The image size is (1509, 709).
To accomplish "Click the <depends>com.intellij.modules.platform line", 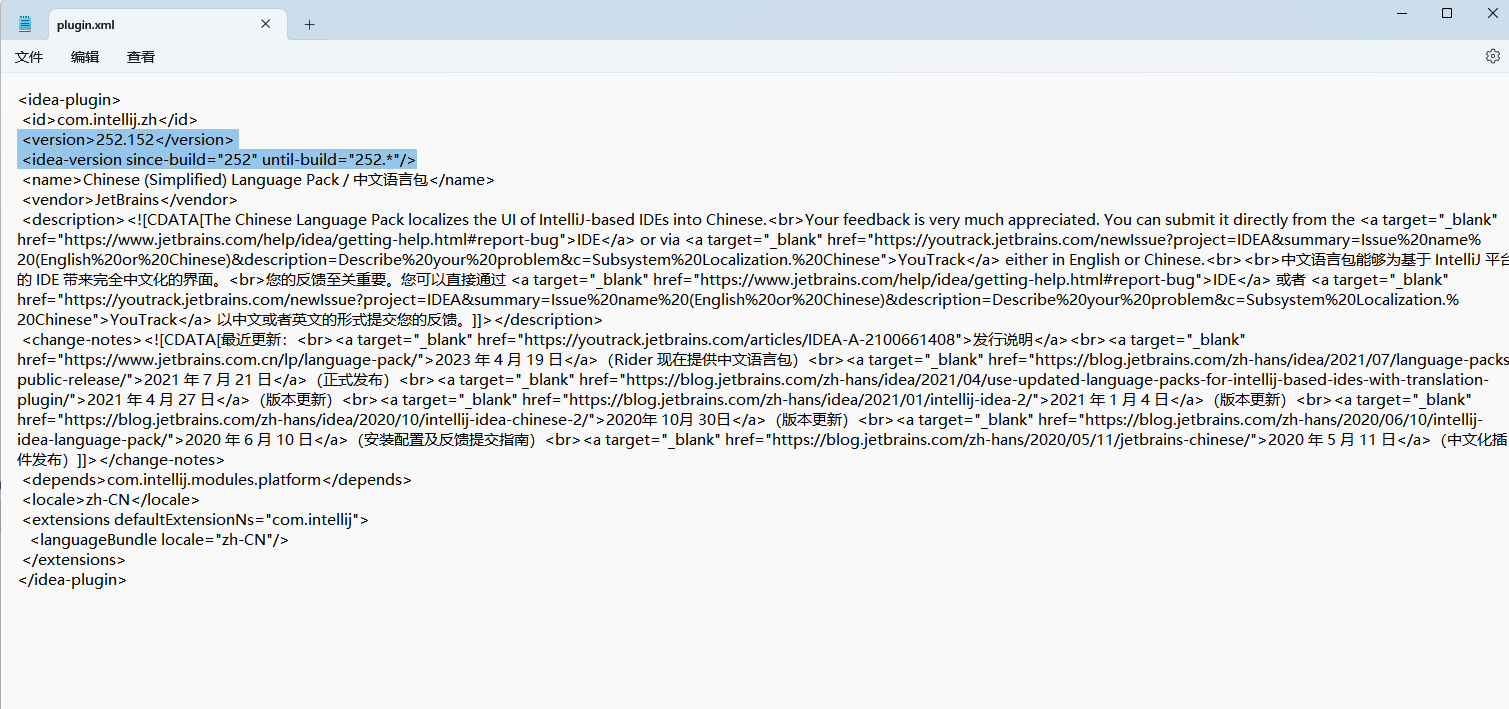I will pos(217,480).
